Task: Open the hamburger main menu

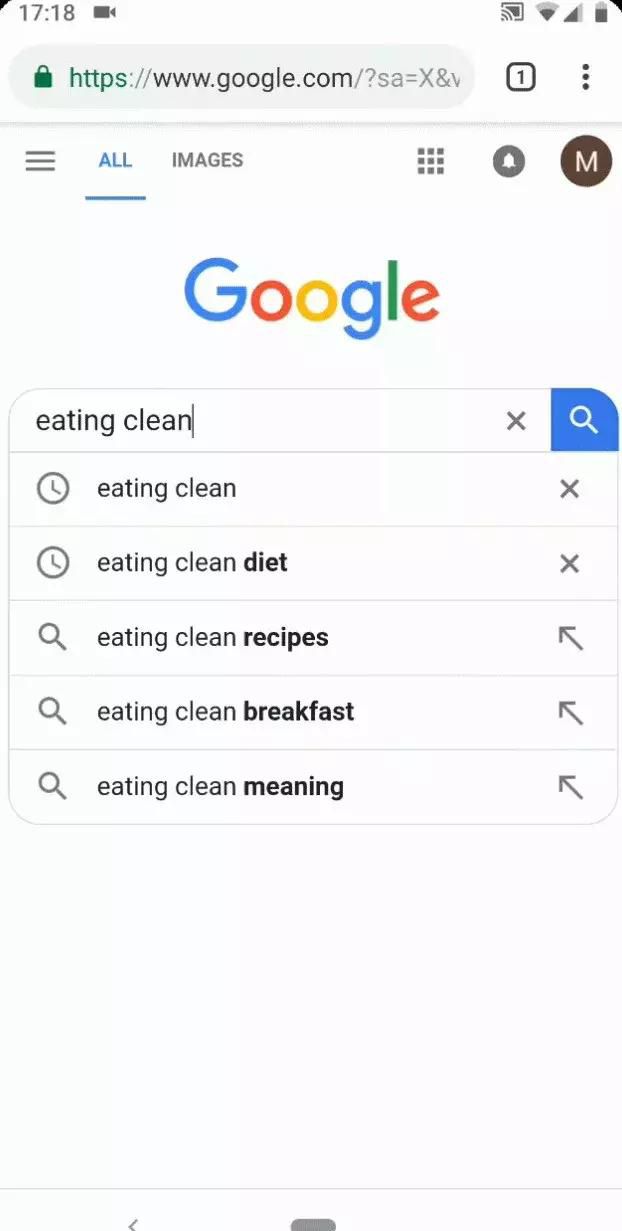Action: pyautogui.click(x=40, y=161)
